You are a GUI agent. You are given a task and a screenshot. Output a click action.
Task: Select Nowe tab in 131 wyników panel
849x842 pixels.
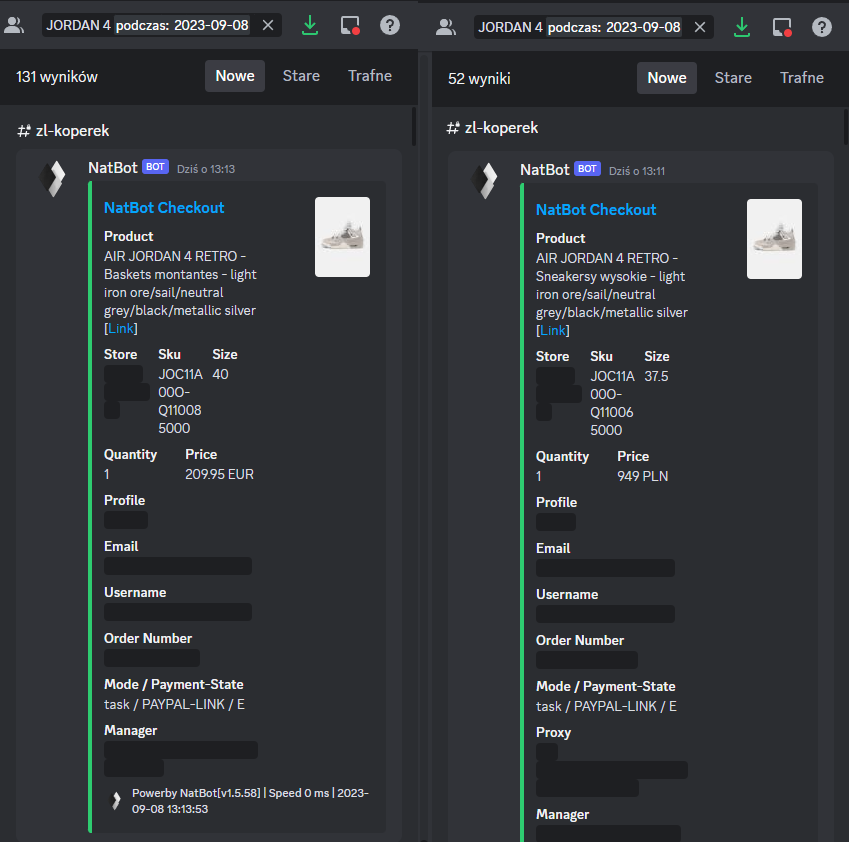pyautogui.click(x=235, y=76)
